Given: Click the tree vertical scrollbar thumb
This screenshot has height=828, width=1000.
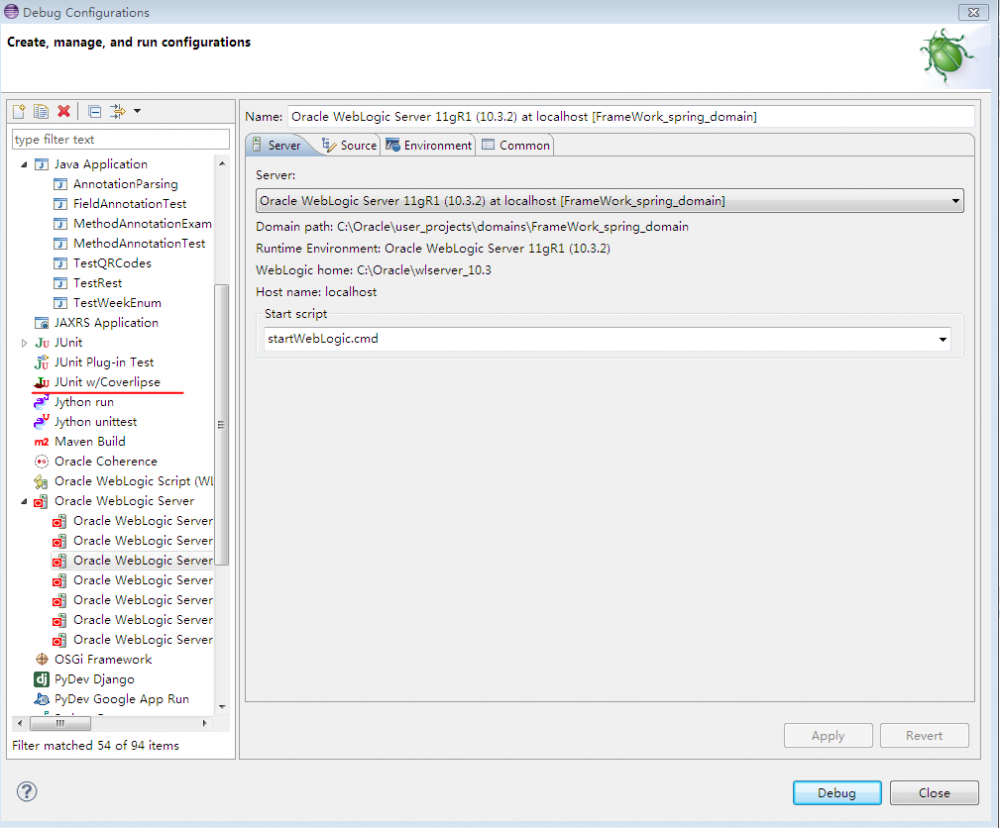Looking at the screenshot, I should tap(221, 424).
